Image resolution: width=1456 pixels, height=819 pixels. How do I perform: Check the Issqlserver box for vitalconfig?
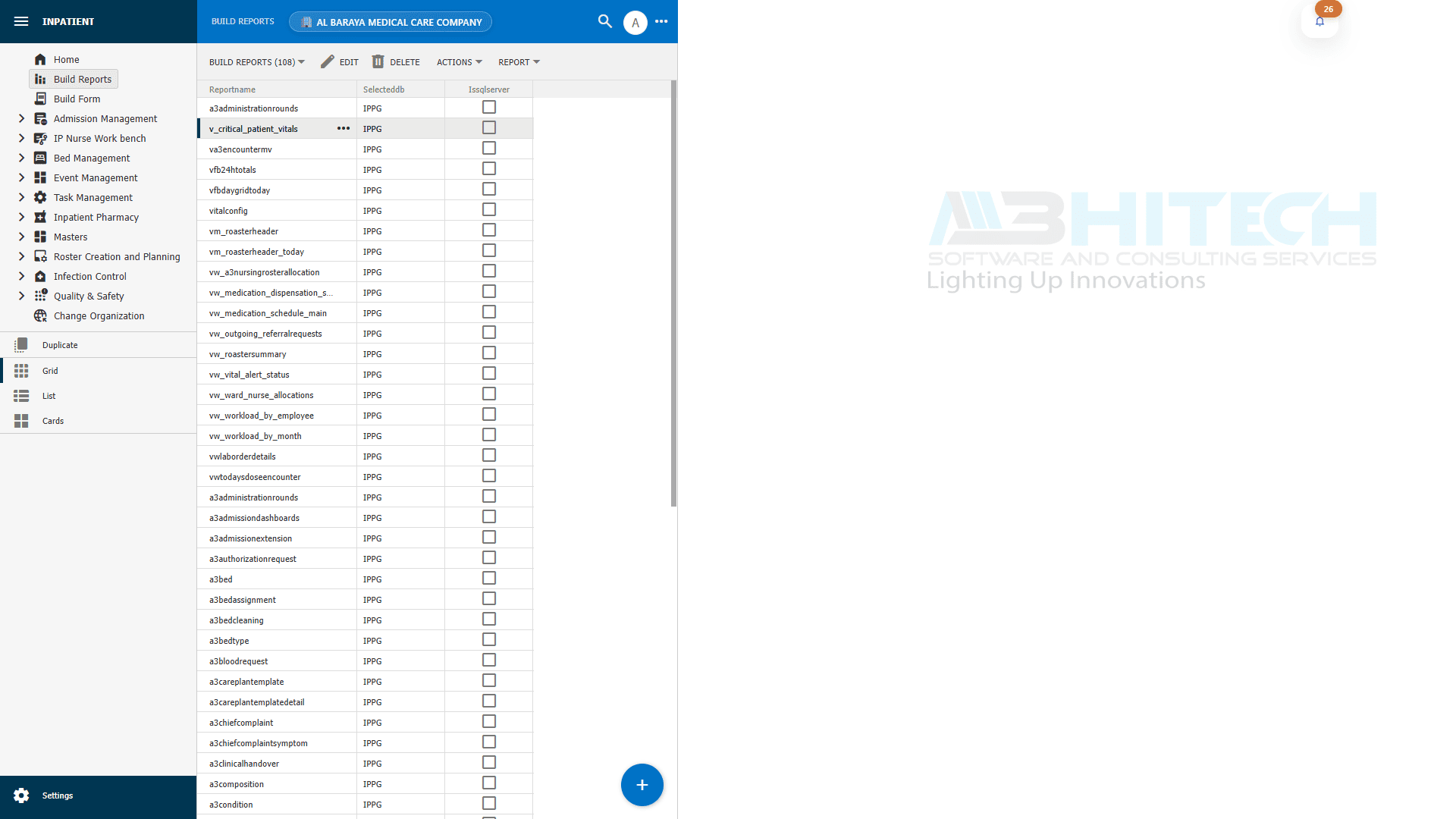click(488, 209)
